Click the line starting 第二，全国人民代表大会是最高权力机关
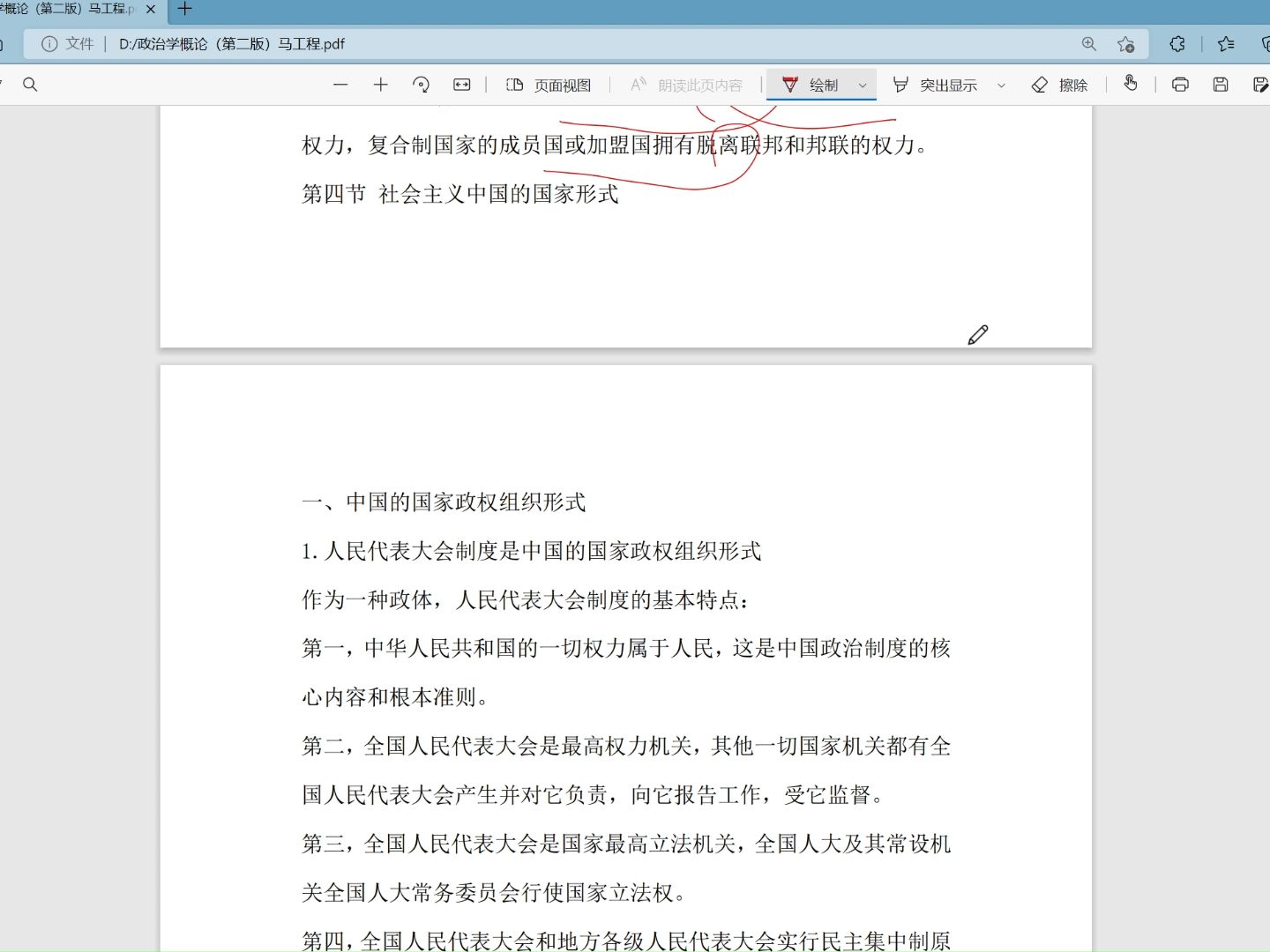Viewport: 1270px width, 952px height. [626, 747]
